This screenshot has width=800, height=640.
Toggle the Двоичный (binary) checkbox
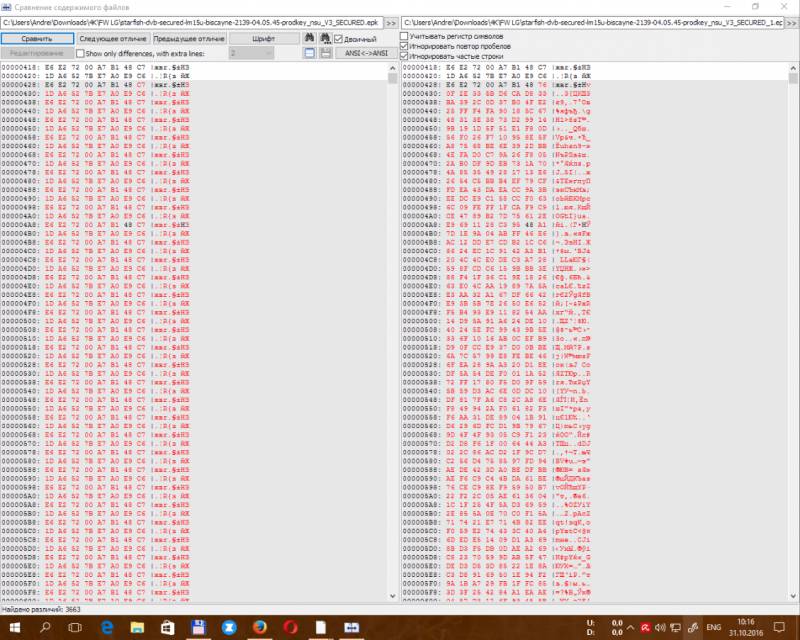[338, 38]
